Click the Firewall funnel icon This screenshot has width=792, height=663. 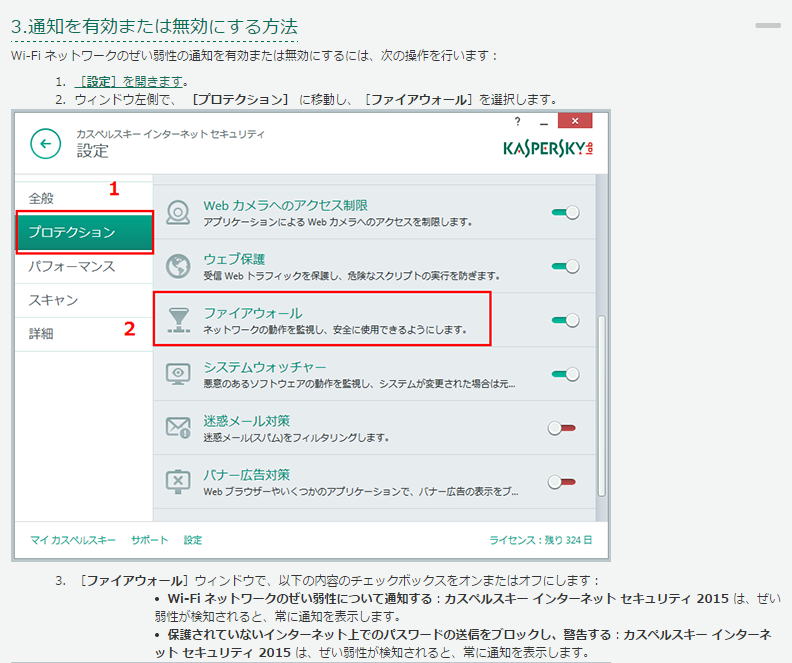tap(179, 320)
